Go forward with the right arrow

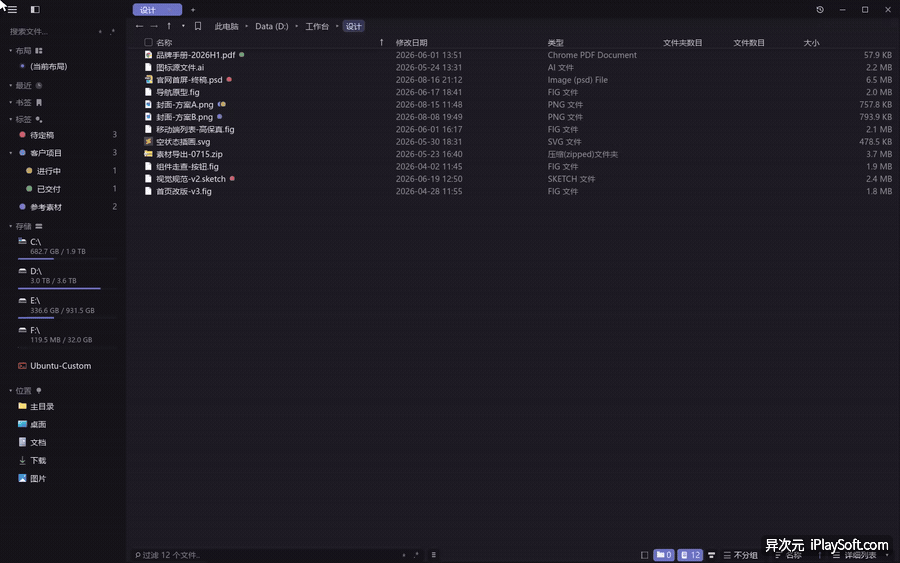click(x=154, y=26)
